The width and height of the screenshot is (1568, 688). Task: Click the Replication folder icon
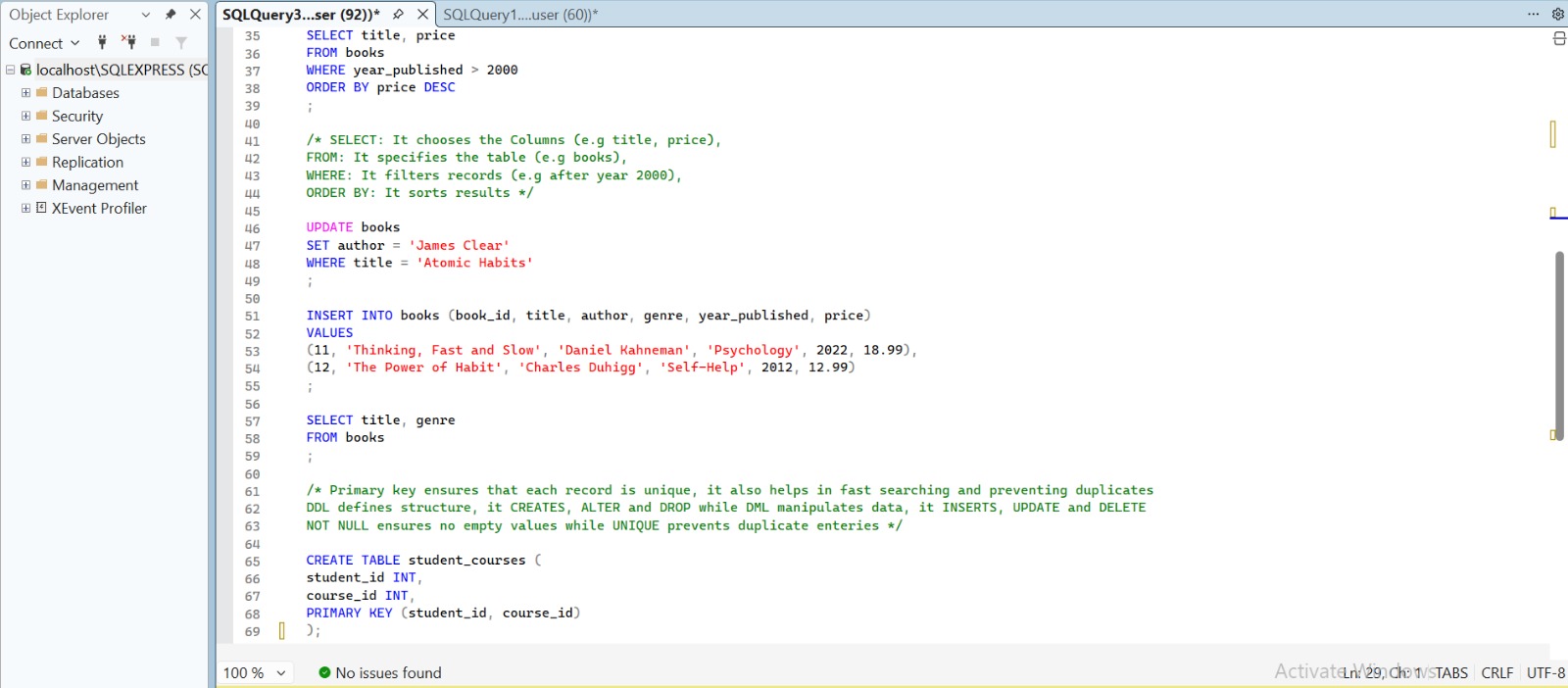[x=42, y=162]
